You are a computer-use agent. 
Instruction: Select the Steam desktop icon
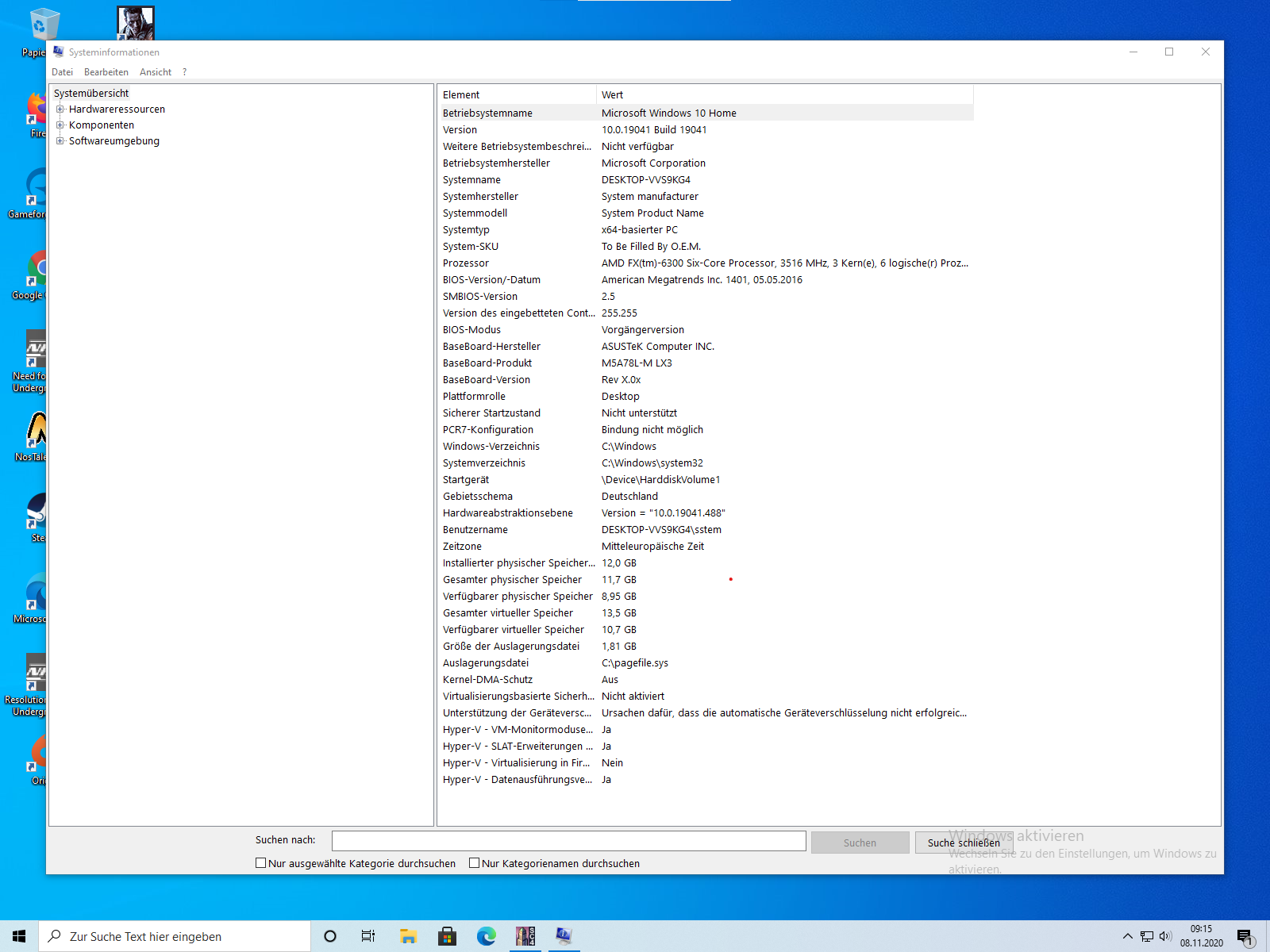pyautogui.click(x=37, y=518)
